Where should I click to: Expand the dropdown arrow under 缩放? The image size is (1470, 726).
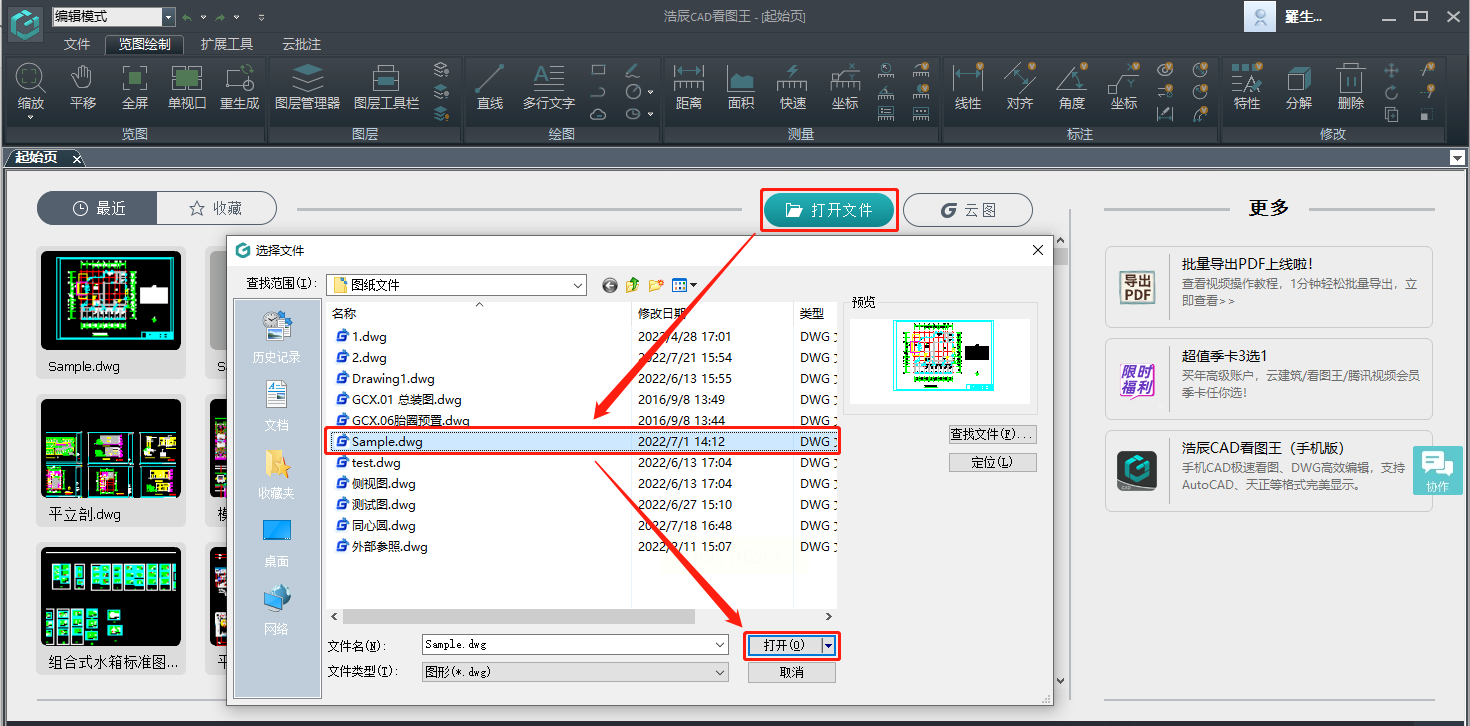click(31, 118)
